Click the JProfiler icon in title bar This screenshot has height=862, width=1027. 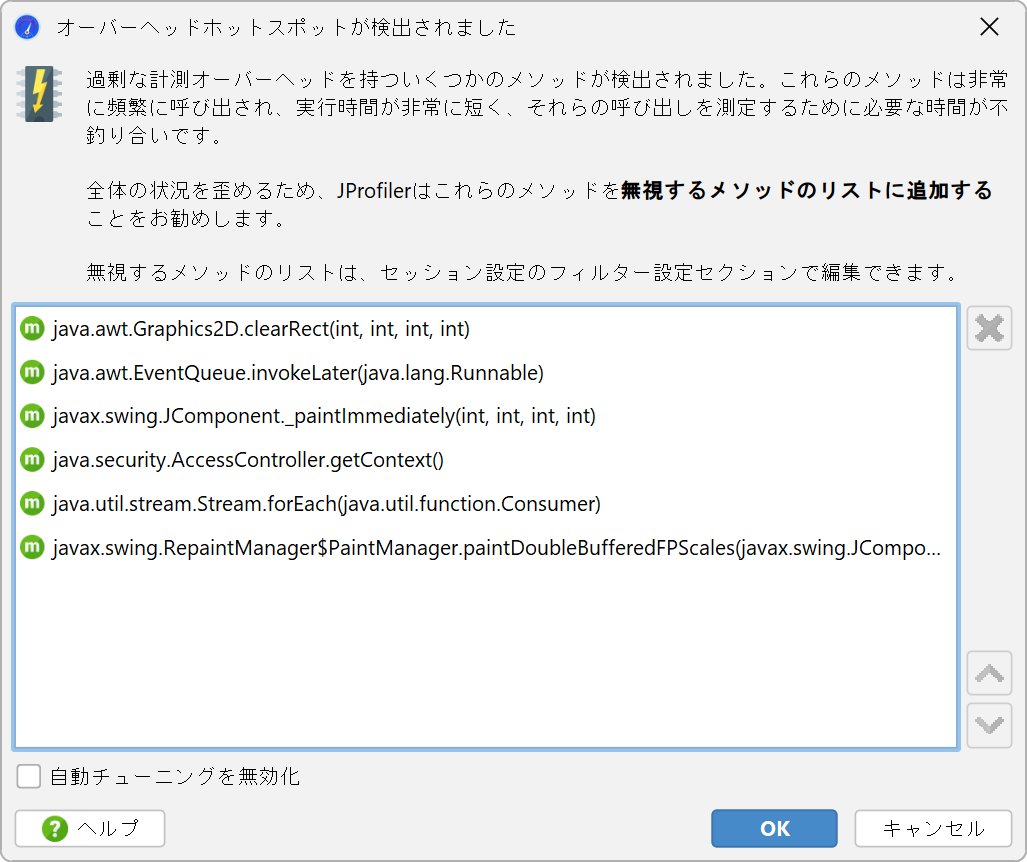pos(27,28)
